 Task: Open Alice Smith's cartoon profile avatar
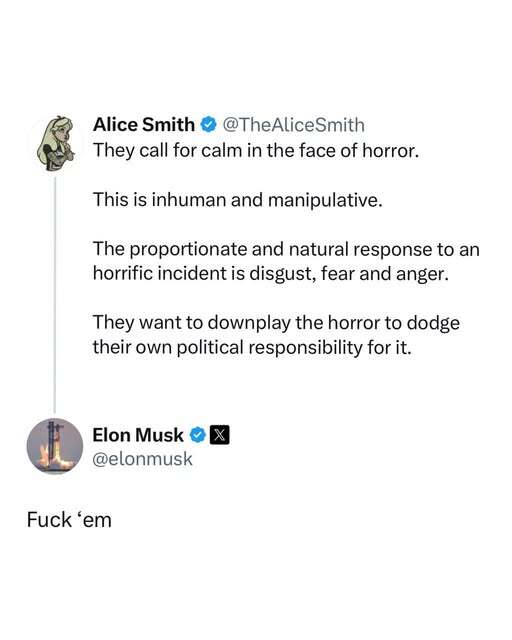click(56, 144)
